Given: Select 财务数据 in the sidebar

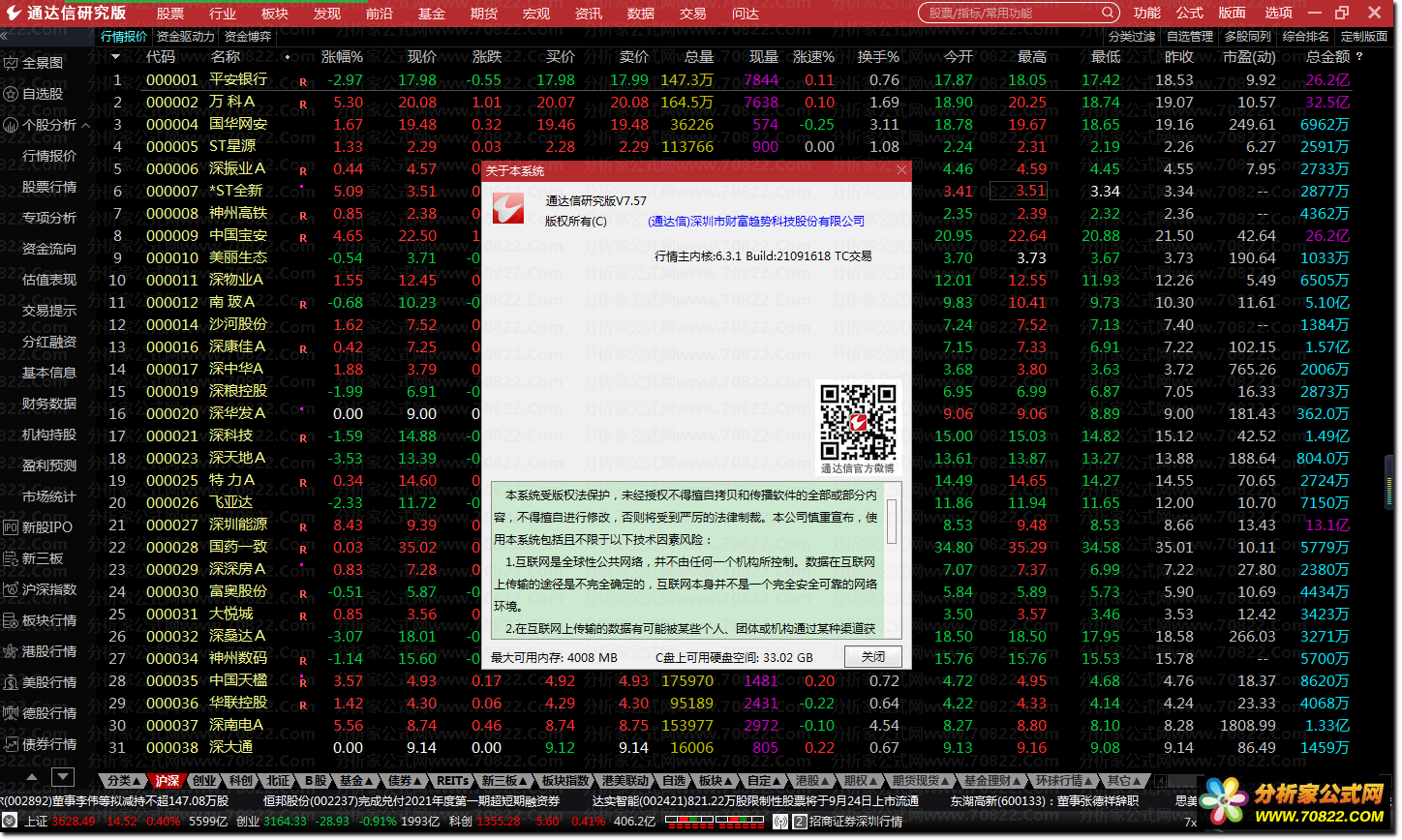Looking at the screenshot, I should coord(49,404).
